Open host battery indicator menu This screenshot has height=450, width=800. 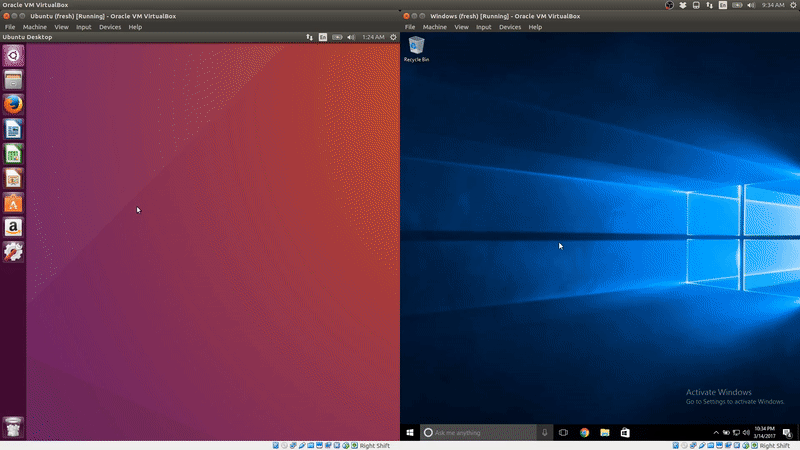[x=737, y=5]
